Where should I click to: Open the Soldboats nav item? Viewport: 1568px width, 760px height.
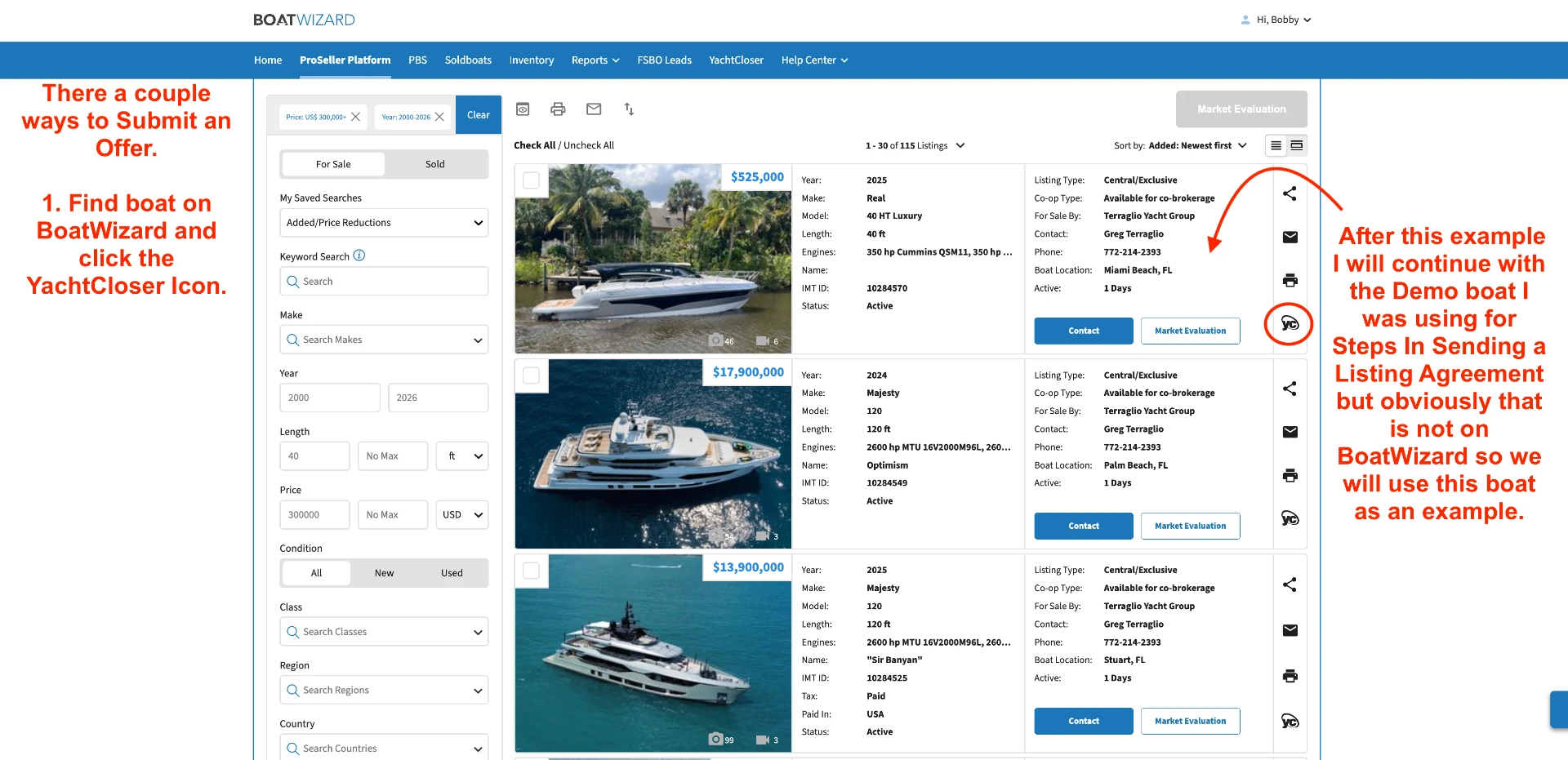pos(468,60)
